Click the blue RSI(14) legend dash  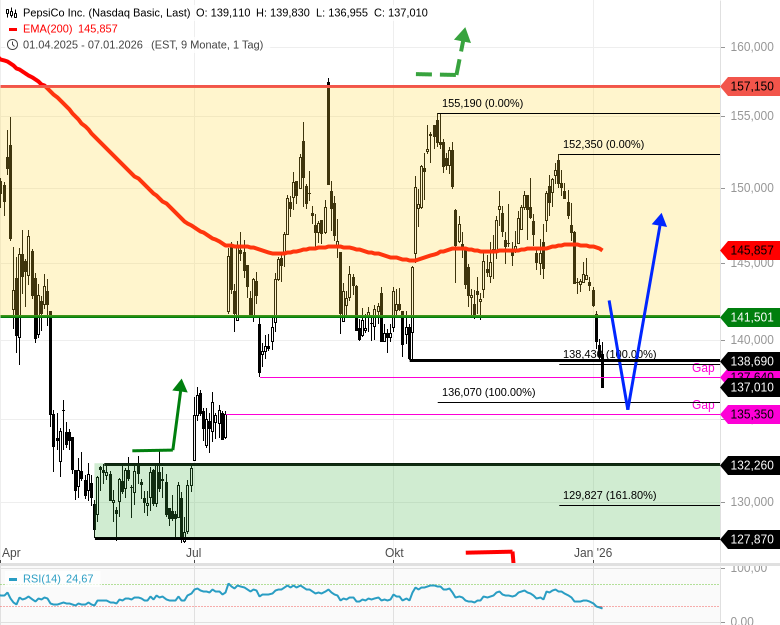[x=12, y=579]
